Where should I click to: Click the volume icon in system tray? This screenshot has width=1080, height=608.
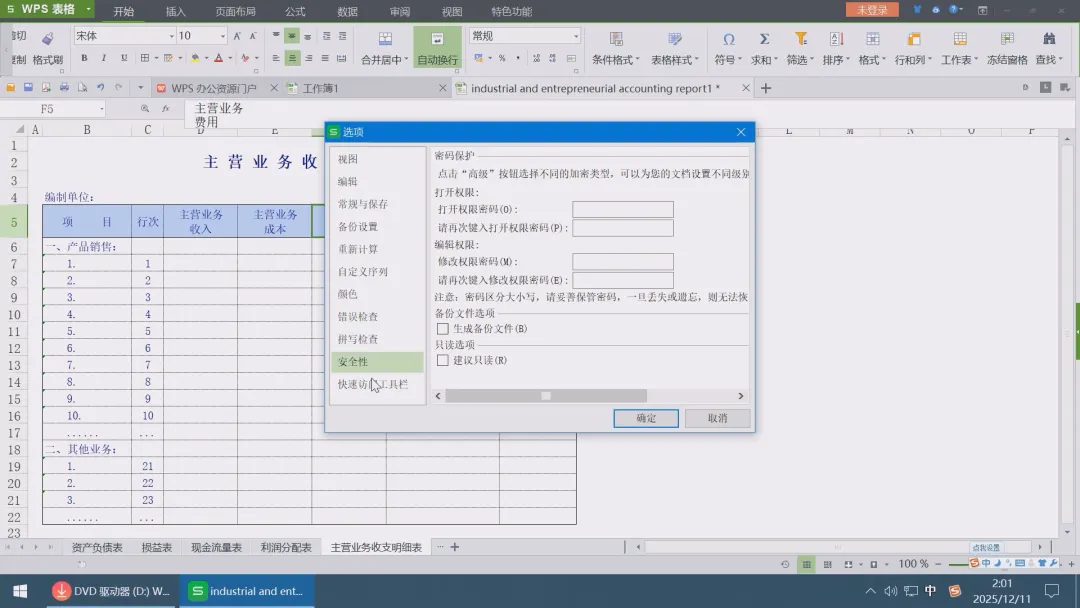[891, 591]
